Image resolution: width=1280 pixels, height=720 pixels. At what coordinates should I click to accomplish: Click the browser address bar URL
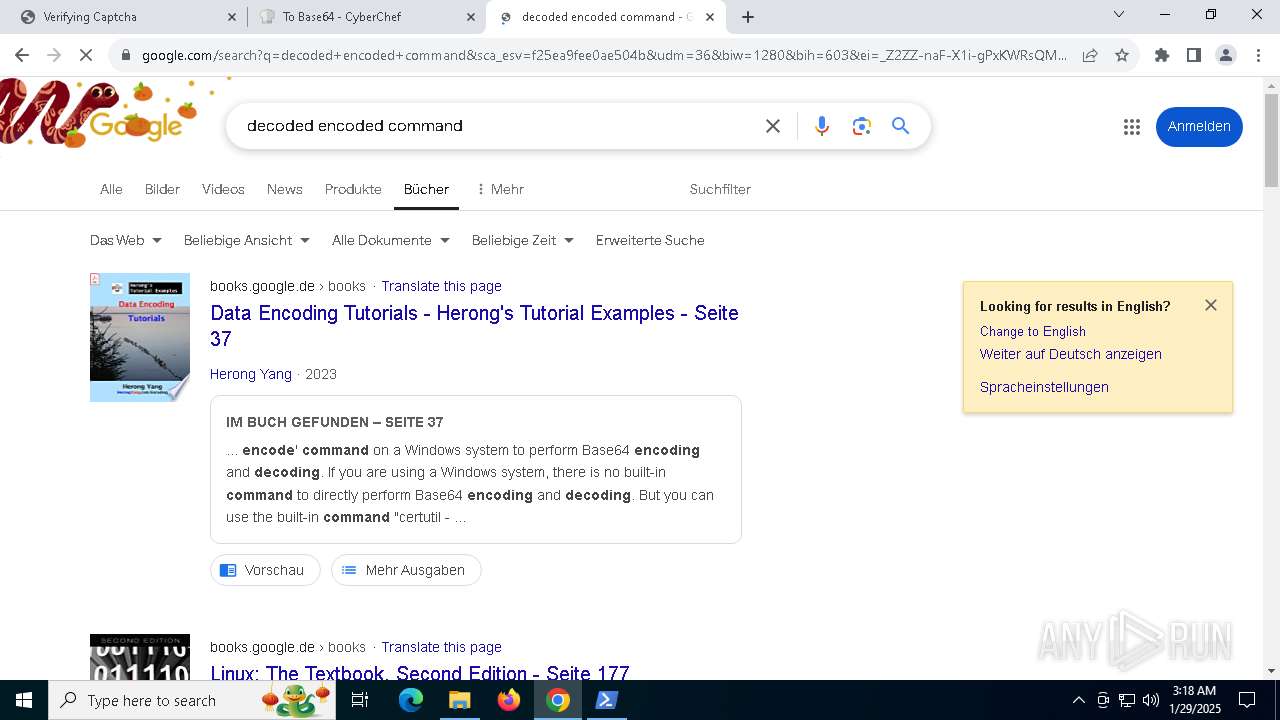click(x=604, y=55)
